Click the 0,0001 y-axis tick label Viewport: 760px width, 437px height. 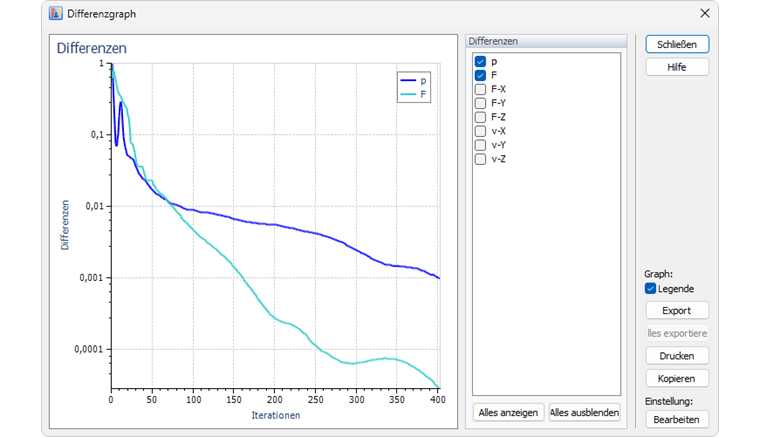tap(89, 349)
